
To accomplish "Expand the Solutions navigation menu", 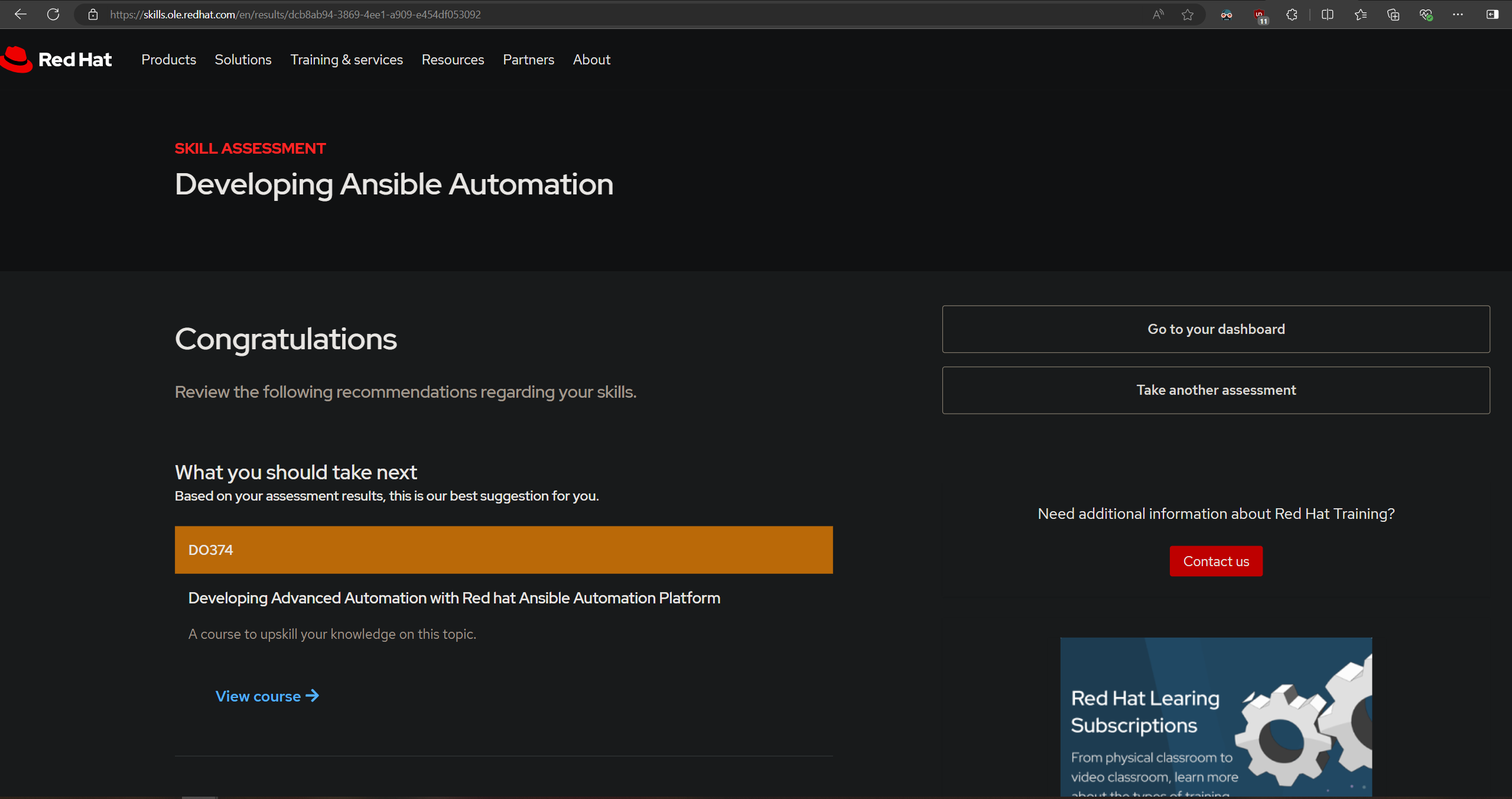I will [243, 59].
